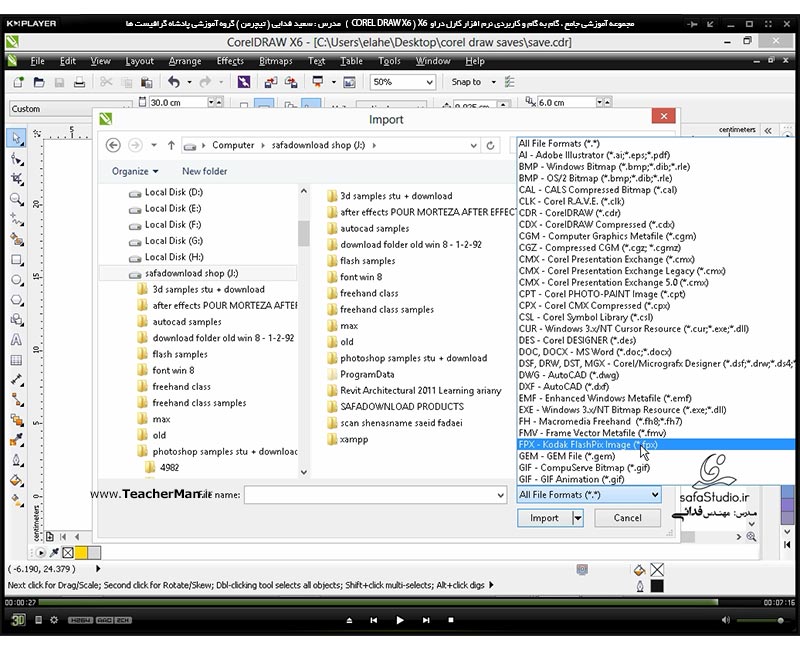Click the Cancel button in the Import dialog
800x650 pixels.
click(x=628, y=518)
